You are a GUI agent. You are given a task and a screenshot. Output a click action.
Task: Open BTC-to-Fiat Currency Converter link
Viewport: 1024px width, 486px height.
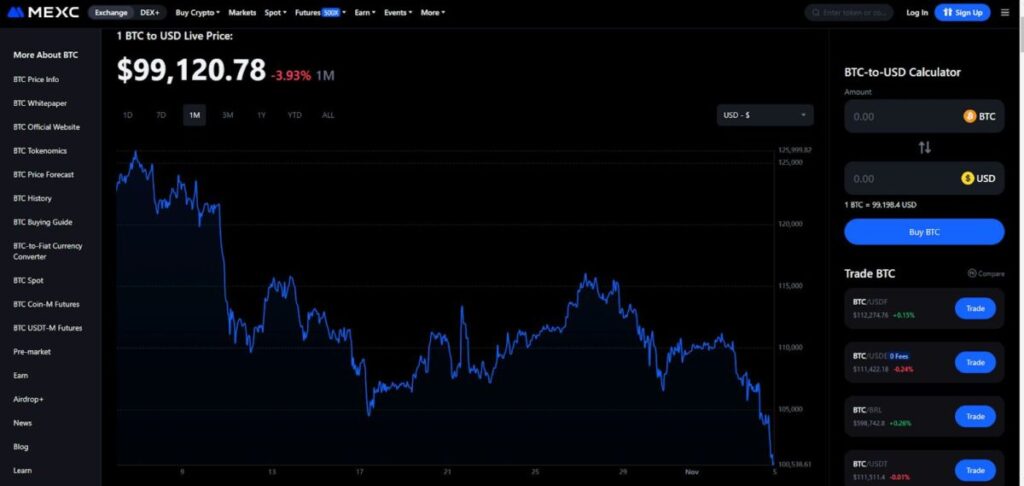(x=48, y=251)
